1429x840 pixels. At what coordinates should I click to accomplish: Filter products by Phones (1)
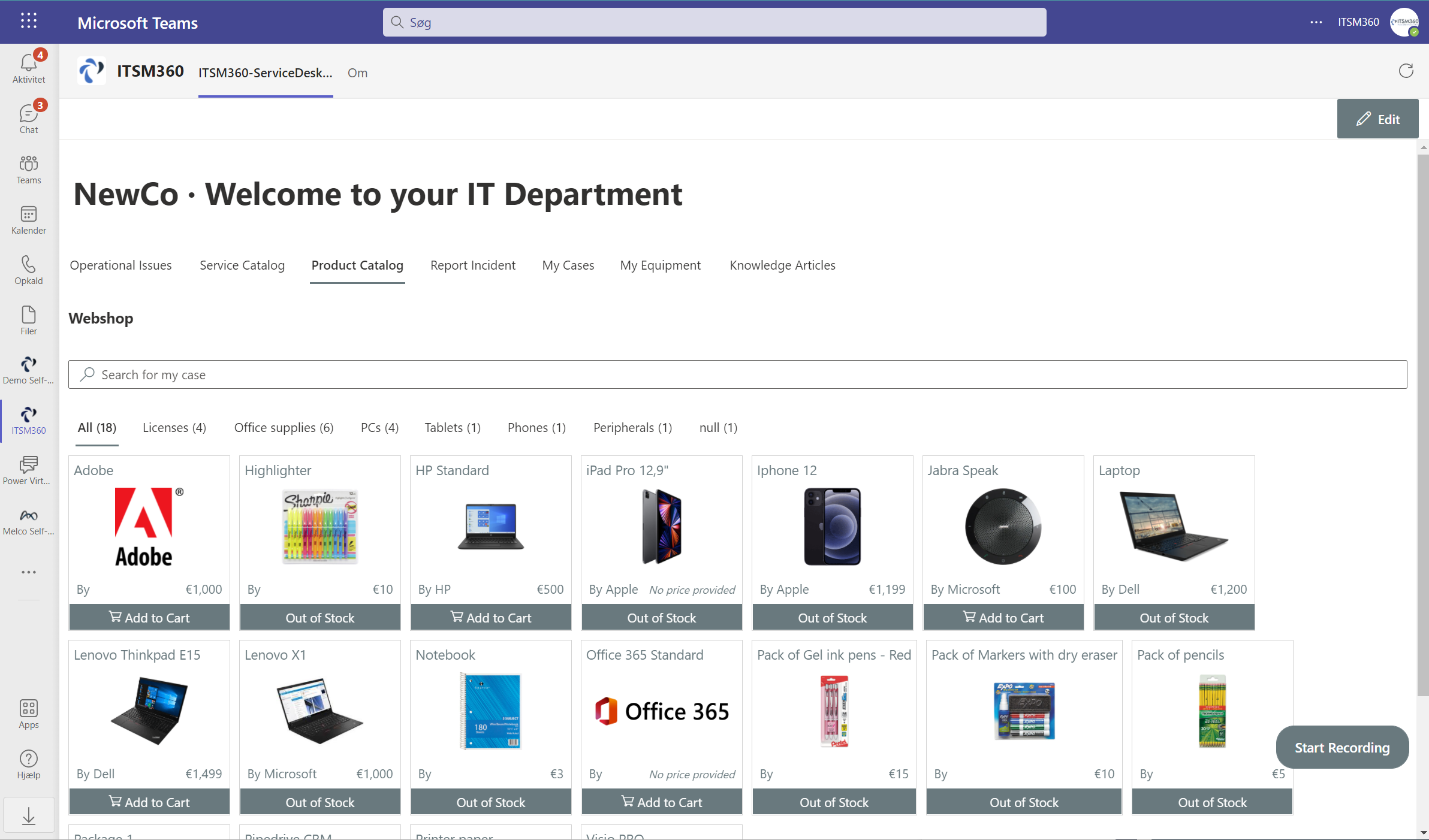click(x=536, y=428)
